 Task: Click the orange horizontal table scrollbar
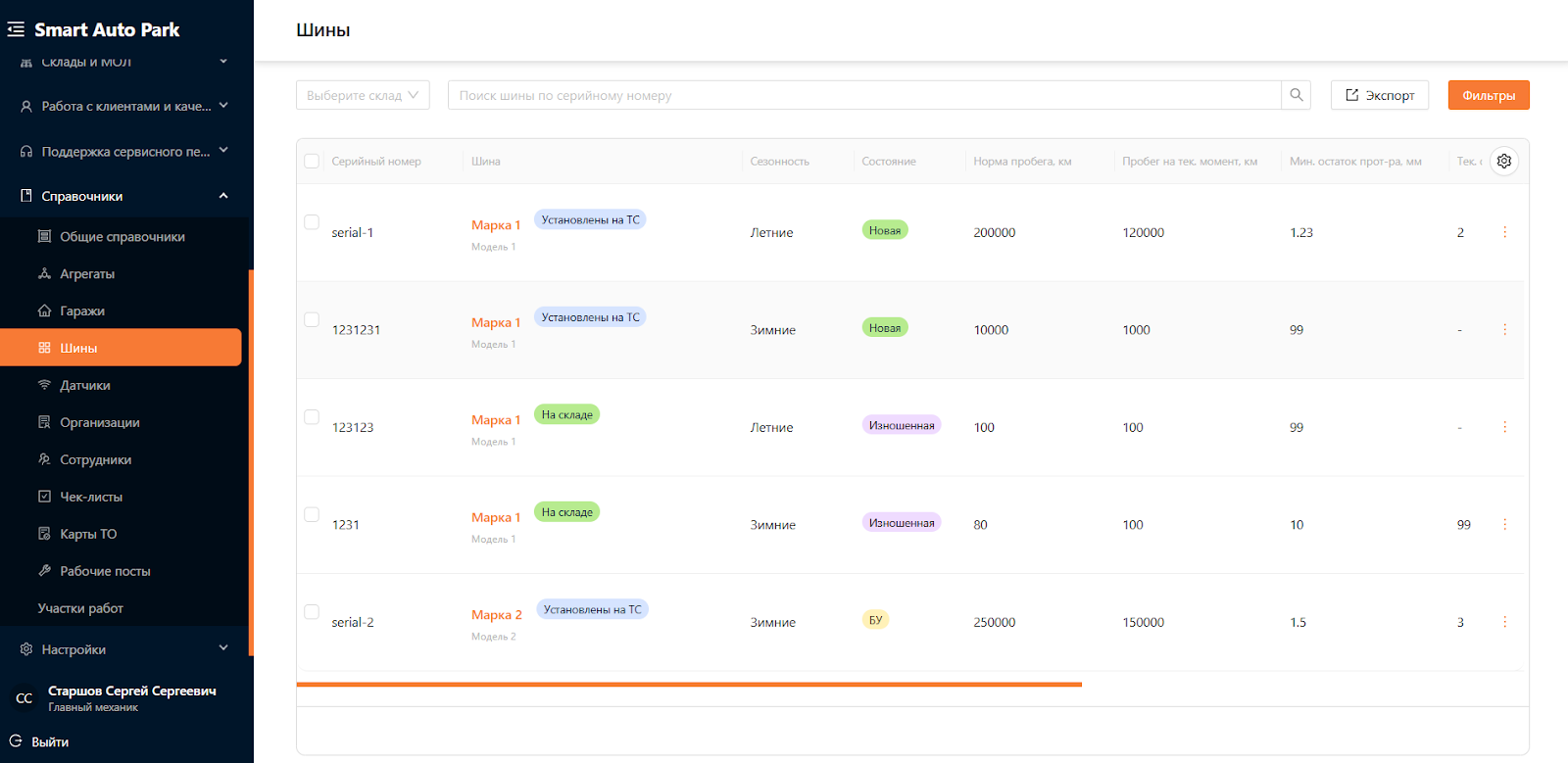click(x=689, y=685)
